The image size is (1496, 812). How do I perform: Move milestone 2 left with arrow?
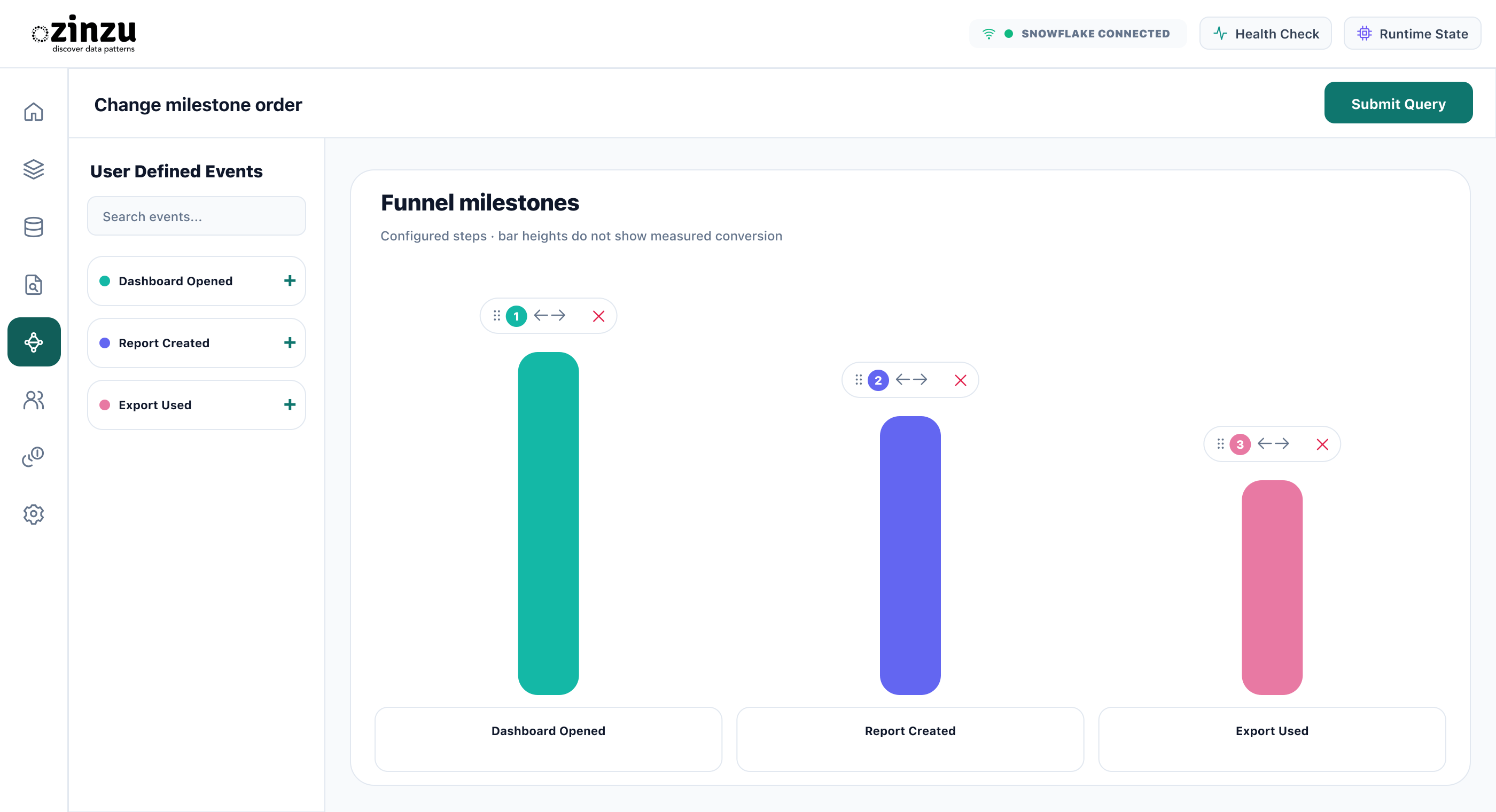(902, 380)
